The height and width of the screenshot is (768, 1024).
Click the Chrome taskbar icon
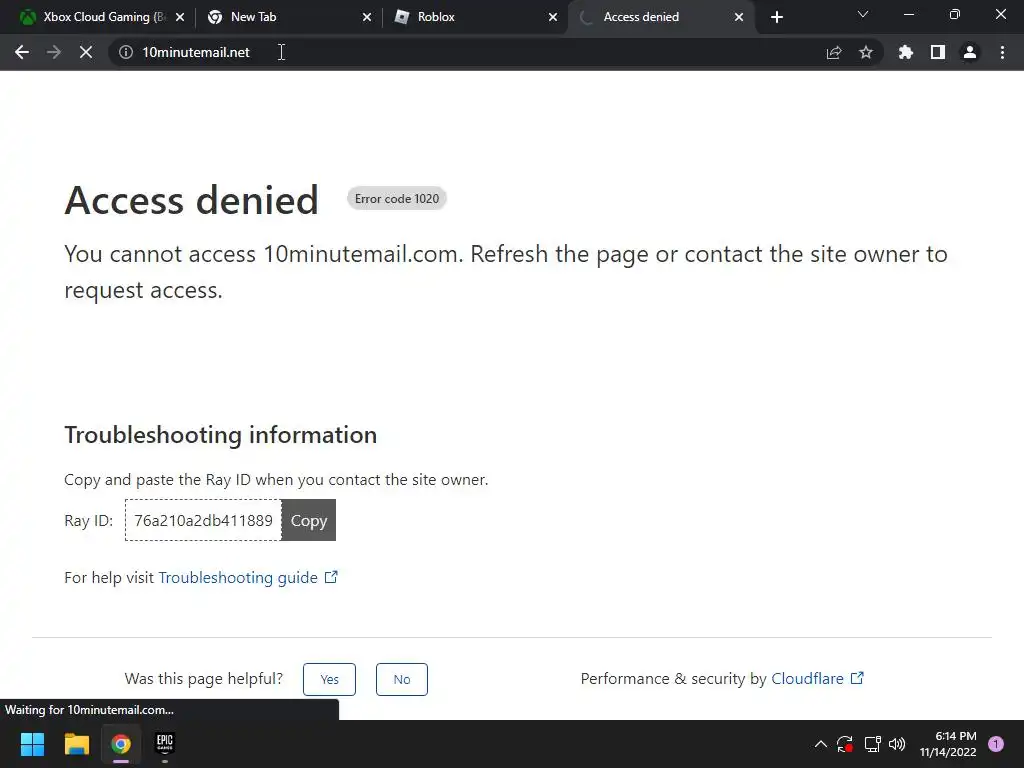(x=121, y=744)
